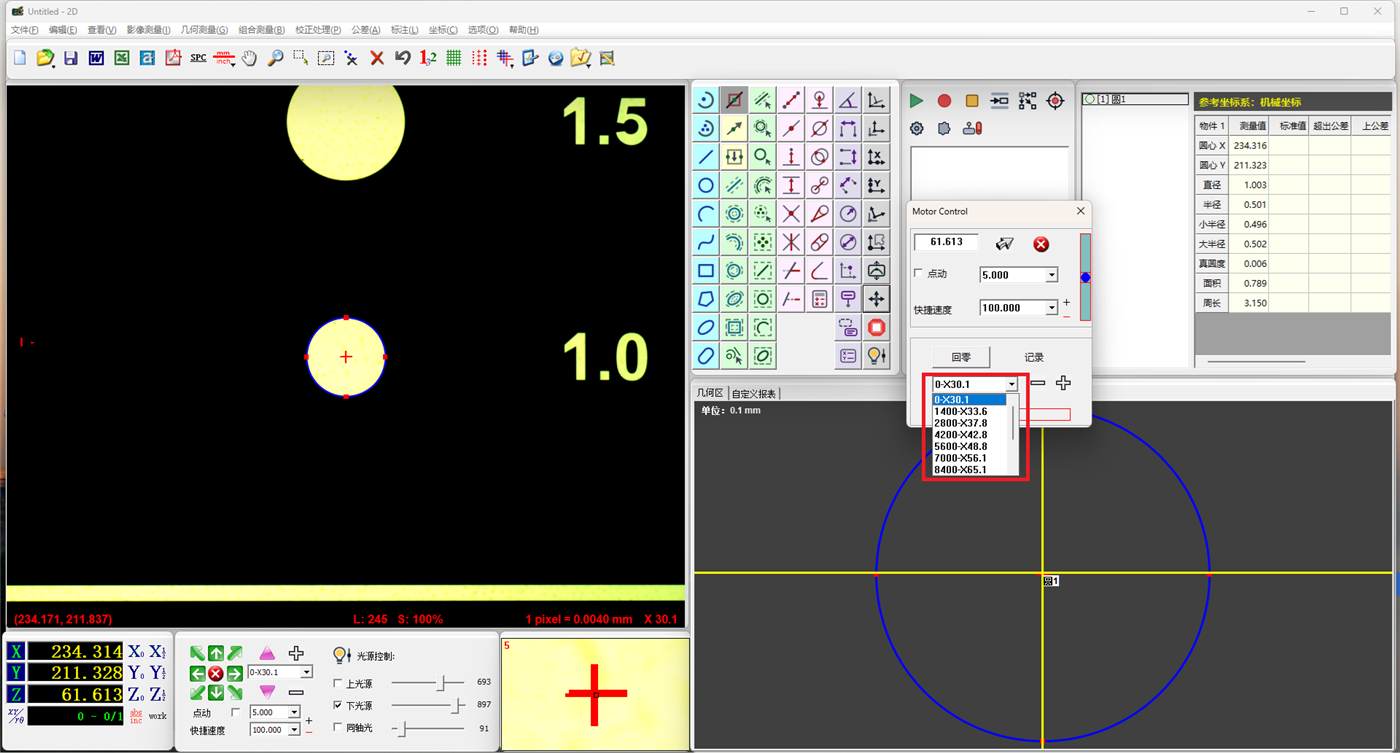
Task: Adjust the 上光源 brightness slider
Action: (440, 684)
